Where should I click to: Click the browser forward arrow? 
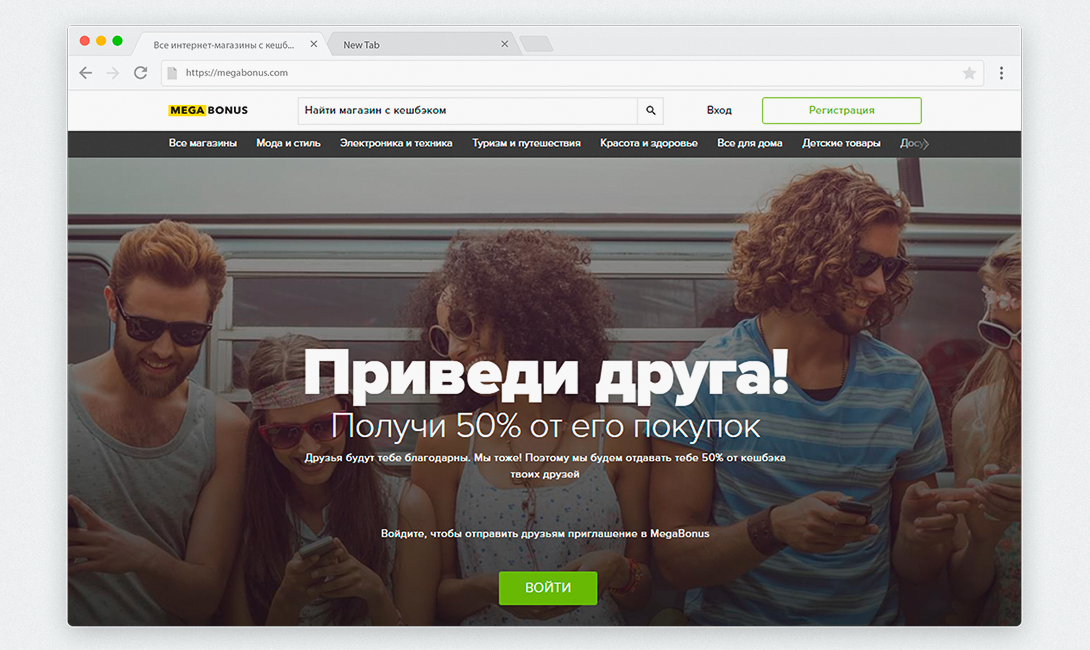tap(113, 73)
